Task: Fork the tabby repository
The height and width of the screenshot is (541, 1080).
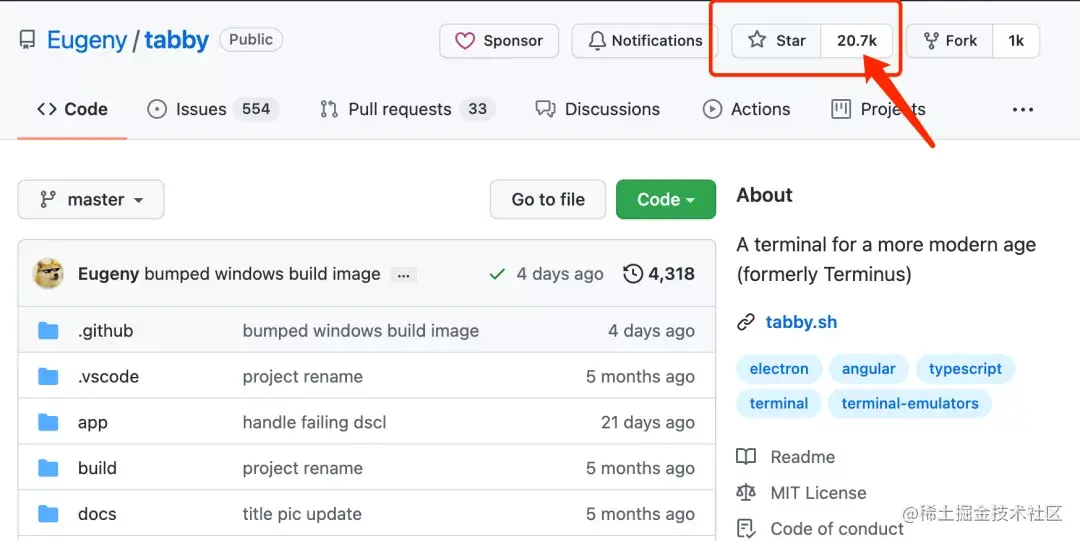Action: [x=949, y=41]
